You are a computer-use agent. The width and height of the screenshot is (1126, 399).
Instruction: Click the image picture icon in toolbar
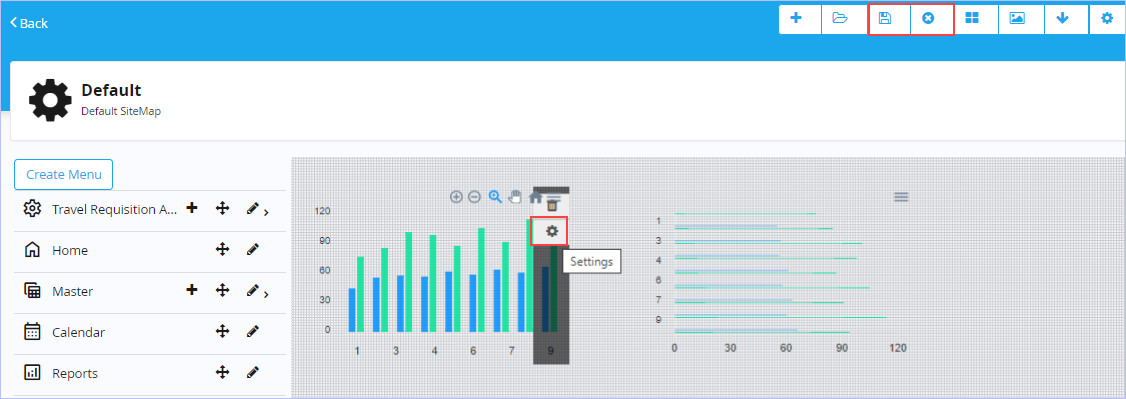(1017, 19)
